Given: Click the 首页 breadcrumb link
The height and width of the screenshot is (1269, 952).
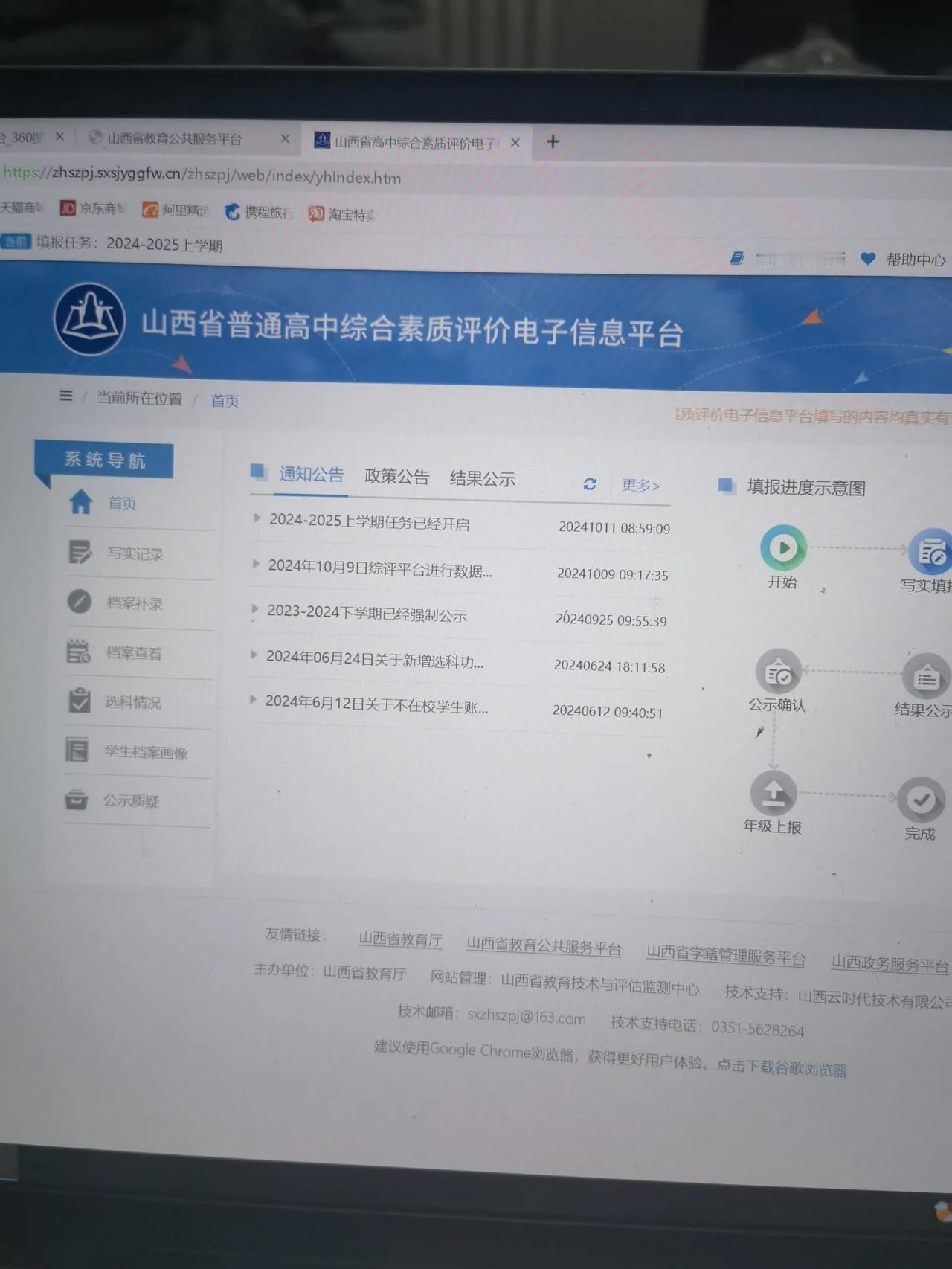Looking at the screenshot, I should click(225, 401).
